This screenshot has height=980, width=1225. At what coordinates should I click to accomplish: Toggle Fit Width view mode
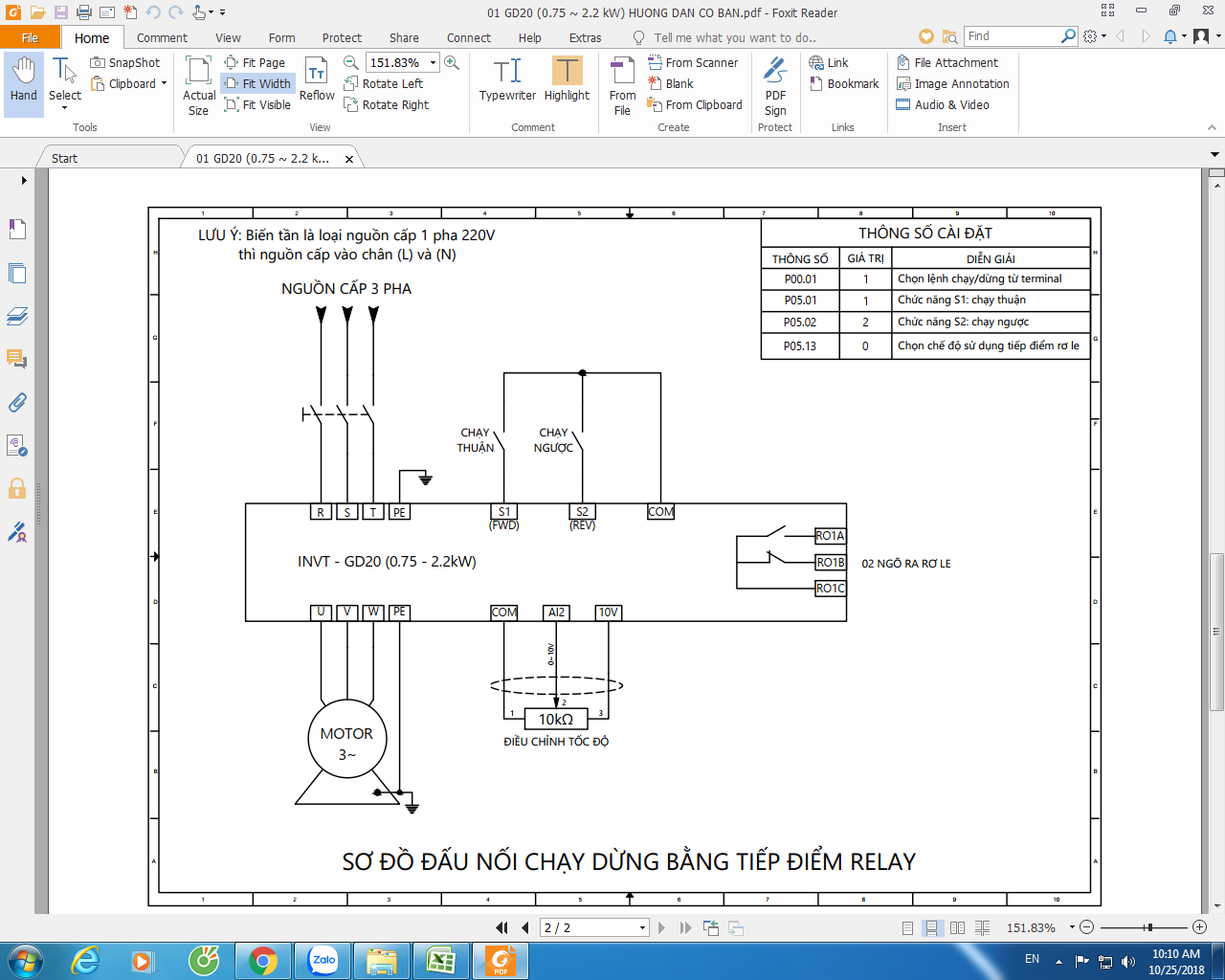(257, 83)
